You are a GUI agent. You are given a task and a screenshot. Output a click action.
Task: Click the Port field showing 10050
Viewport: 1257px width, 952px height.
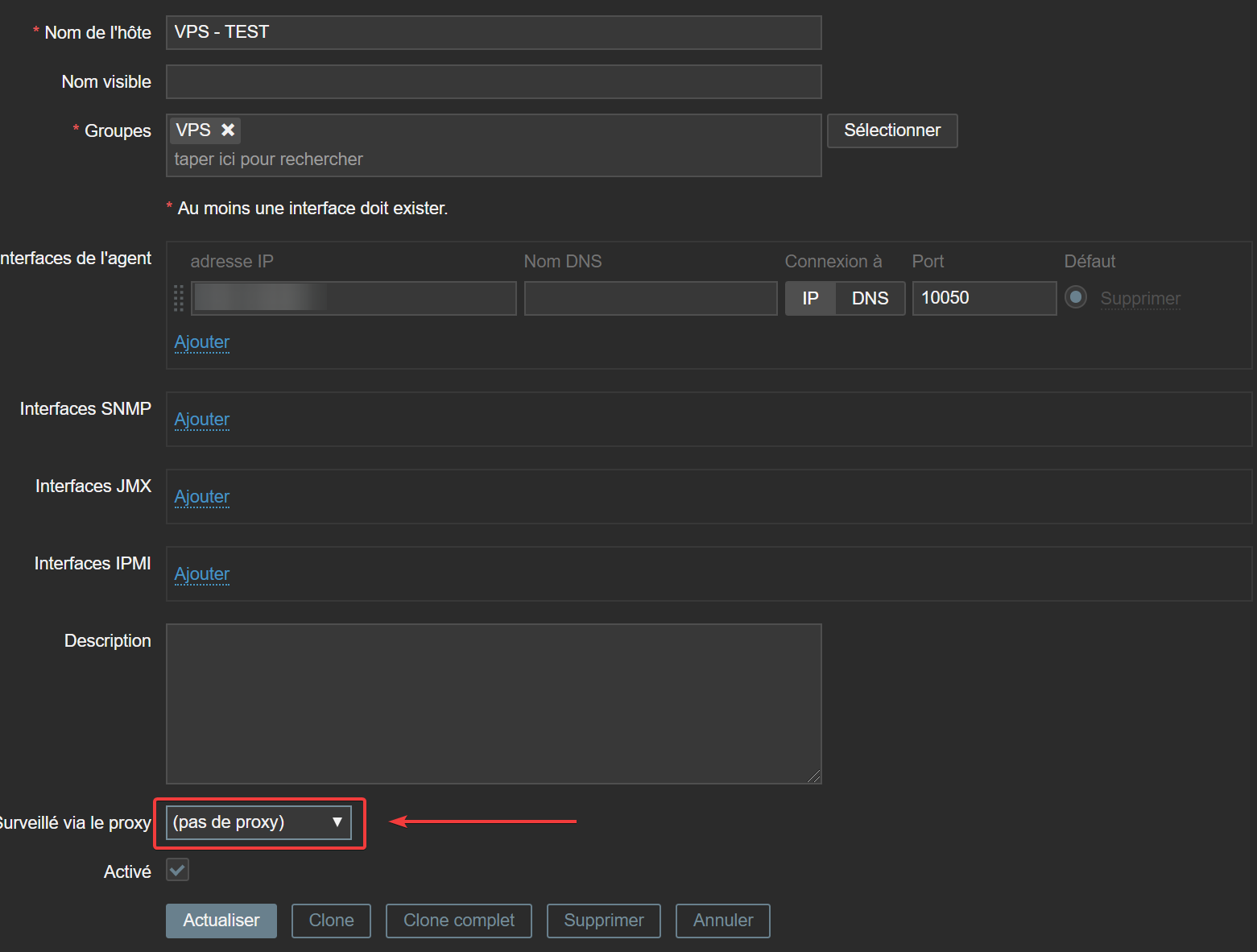pyautogui.click(x=984, y=298)
